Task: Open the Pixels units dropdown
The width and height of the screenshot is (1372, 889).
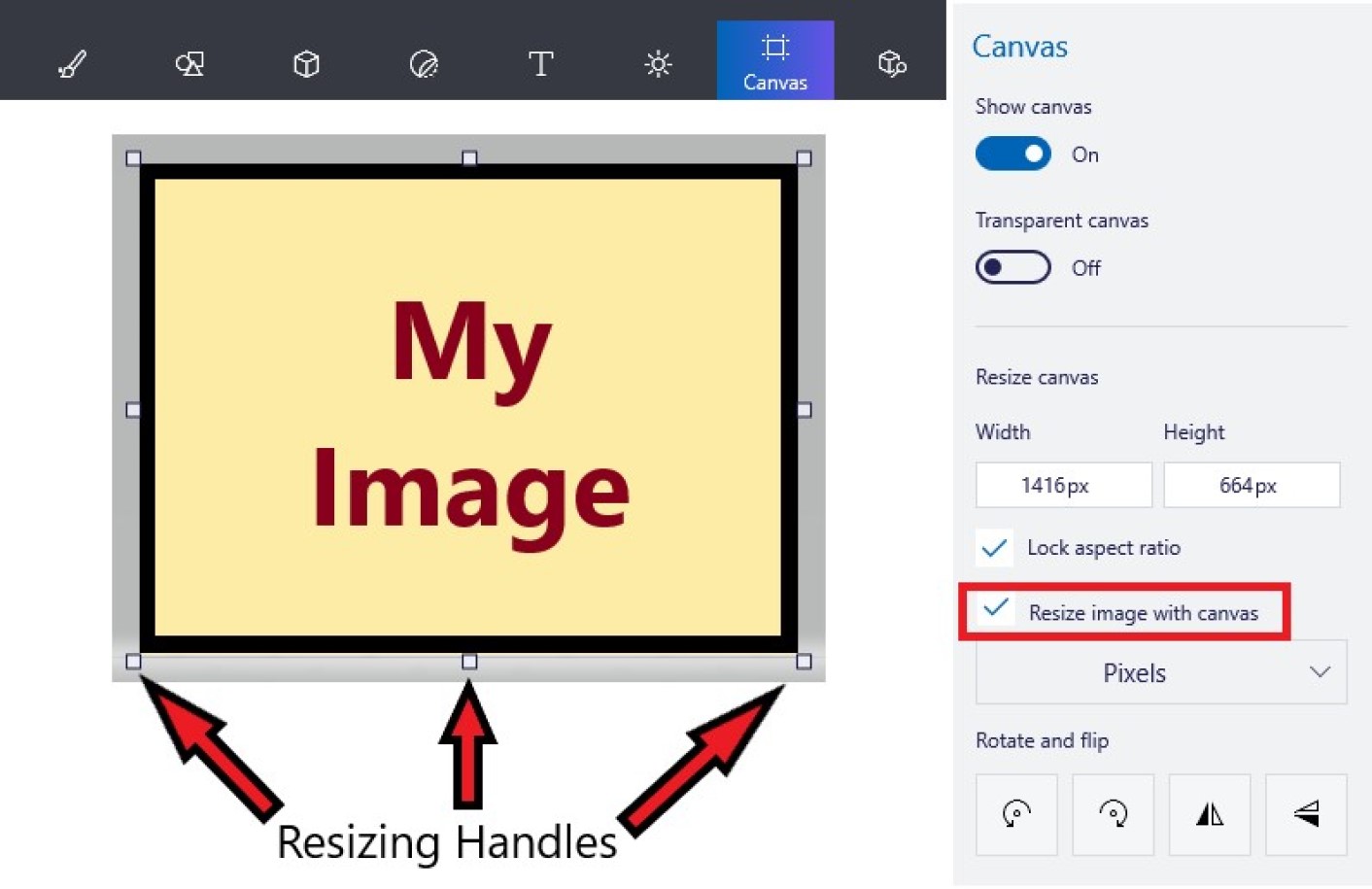Action: point(1160,672)
